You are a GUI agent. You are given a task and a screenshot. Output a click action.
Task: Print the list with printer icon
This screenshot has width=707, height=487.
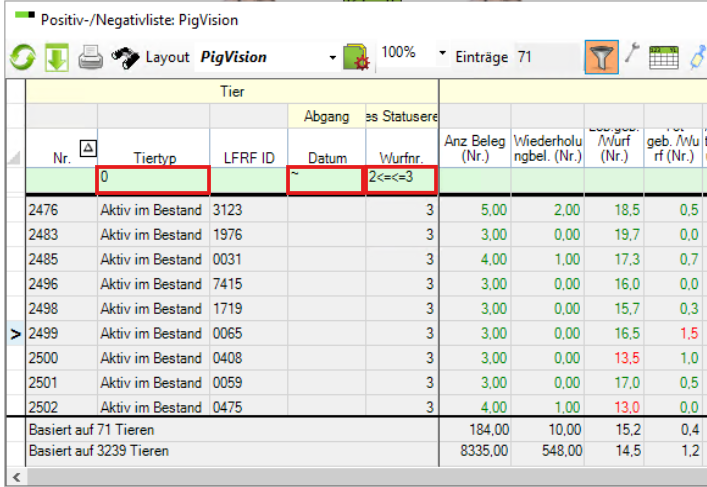pos(91,58)
